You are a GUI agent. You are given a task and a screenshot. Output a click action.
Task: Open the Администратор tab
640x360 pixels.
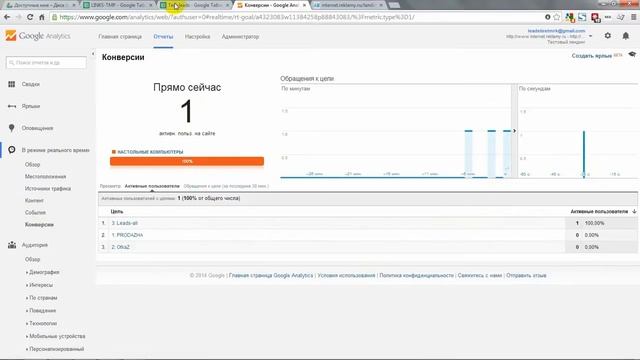(x=240, y=37)
